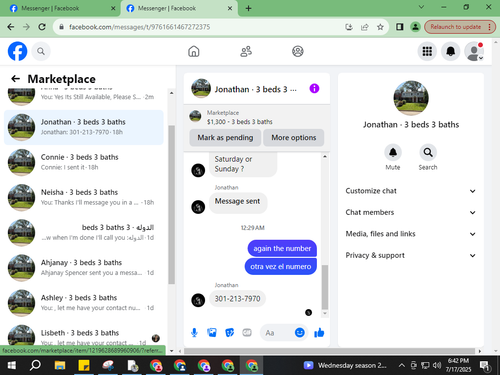Share this page icon in address bar
The height and width of the screenshot is (375, 500).
coord(365,27)
